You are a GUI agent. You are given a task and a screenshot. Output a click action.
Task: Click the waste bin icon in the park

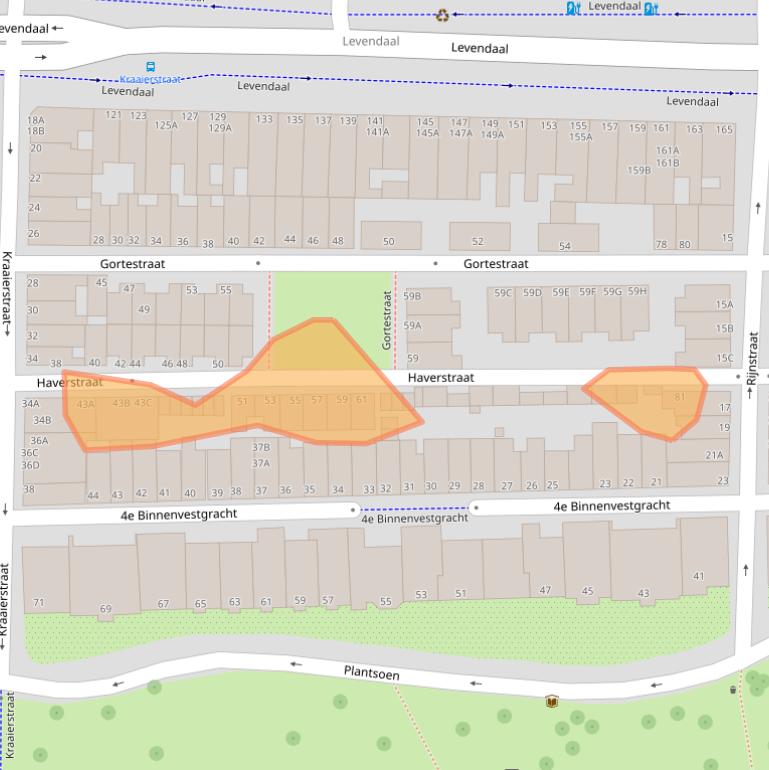733,689
